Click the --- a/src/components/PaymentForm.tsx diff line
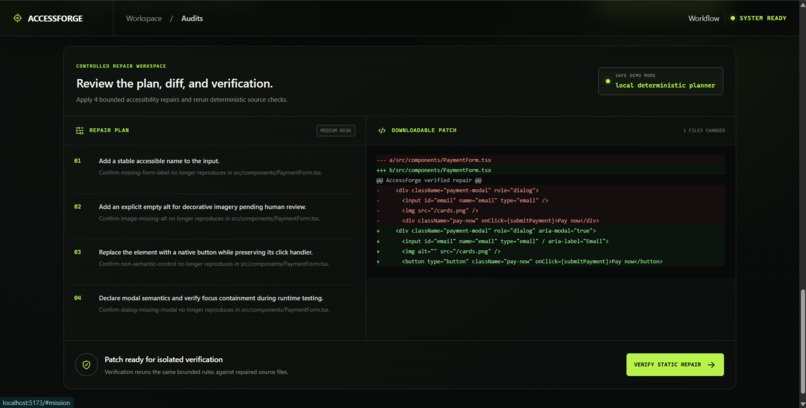This screenshot has height=408, width=806. click(551, 160)
